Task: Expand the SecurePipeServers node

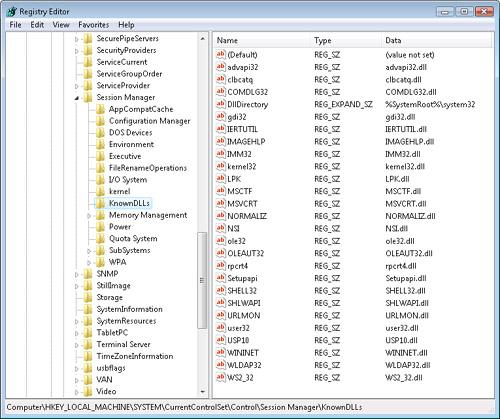Action: [x=77, y=39]
